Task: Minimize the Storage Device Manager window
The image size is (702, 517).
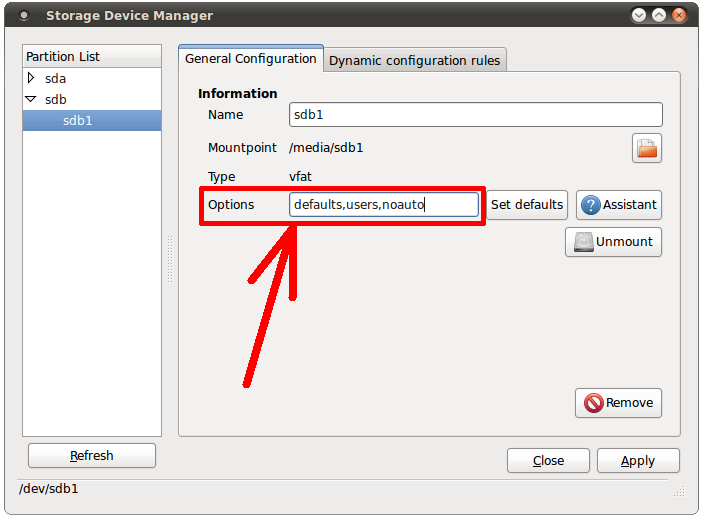Action: (x=640, y=16)
